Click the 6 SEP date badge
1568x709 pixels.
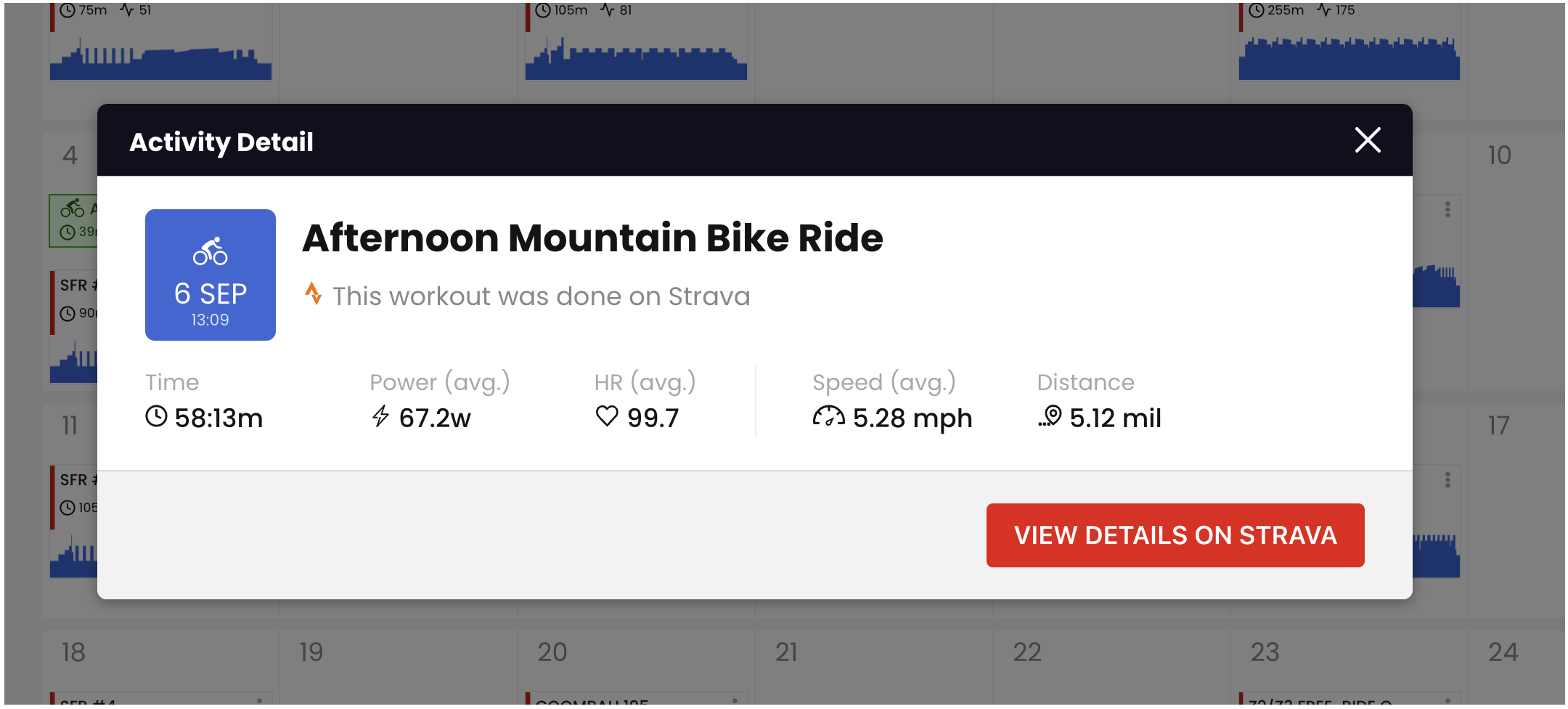point(211,275)
